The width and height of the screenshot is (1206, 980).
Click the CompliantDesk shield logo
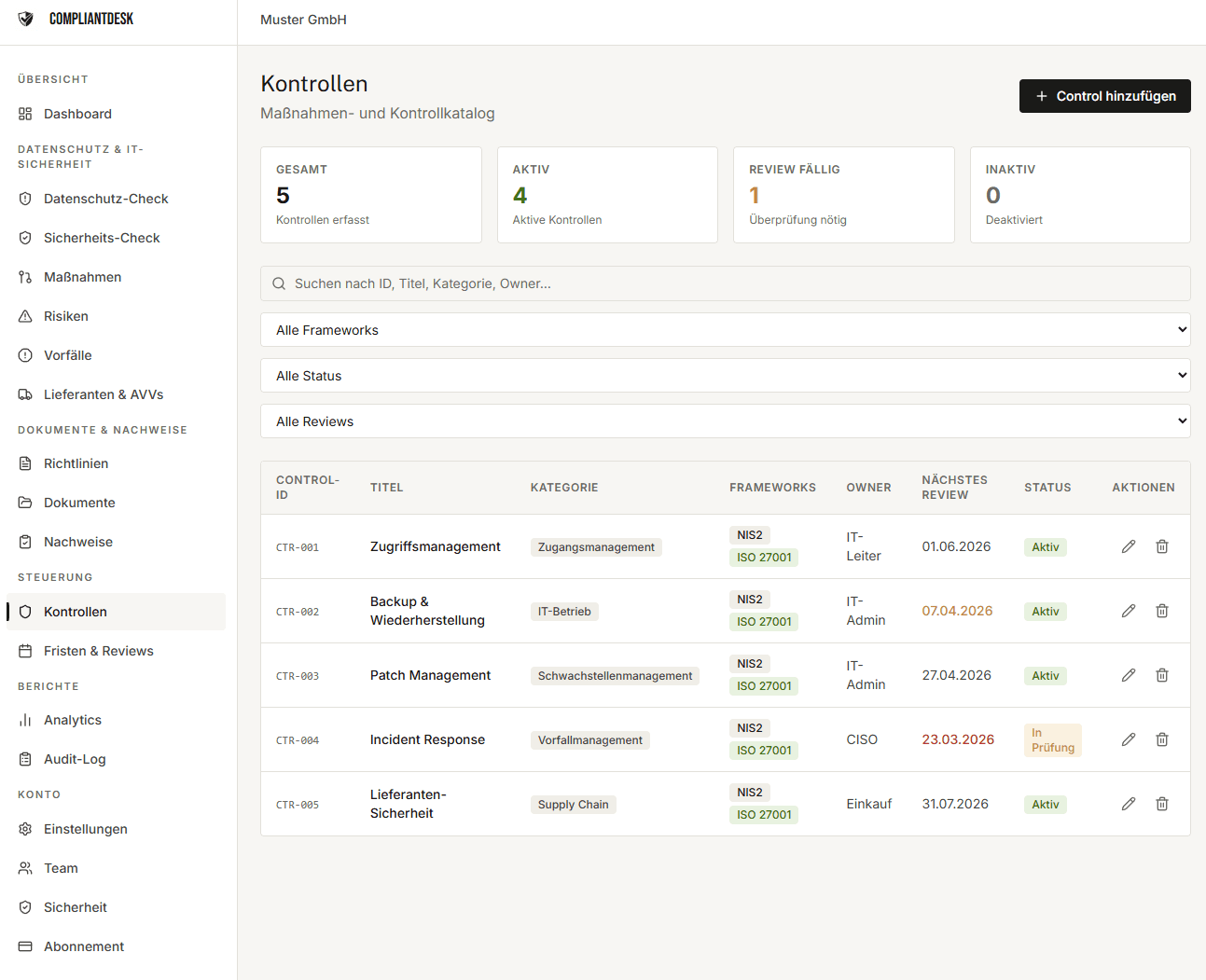(x=26, y=19)
